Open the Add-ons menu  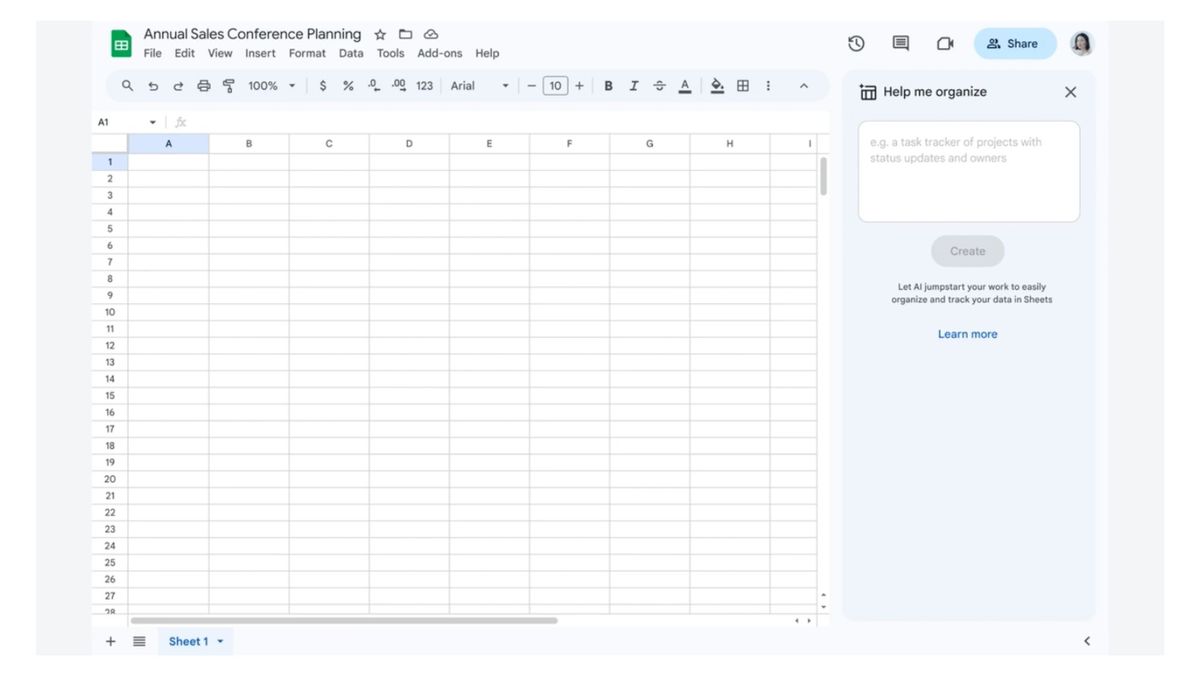pyautogui.click(x=440, y=53)
